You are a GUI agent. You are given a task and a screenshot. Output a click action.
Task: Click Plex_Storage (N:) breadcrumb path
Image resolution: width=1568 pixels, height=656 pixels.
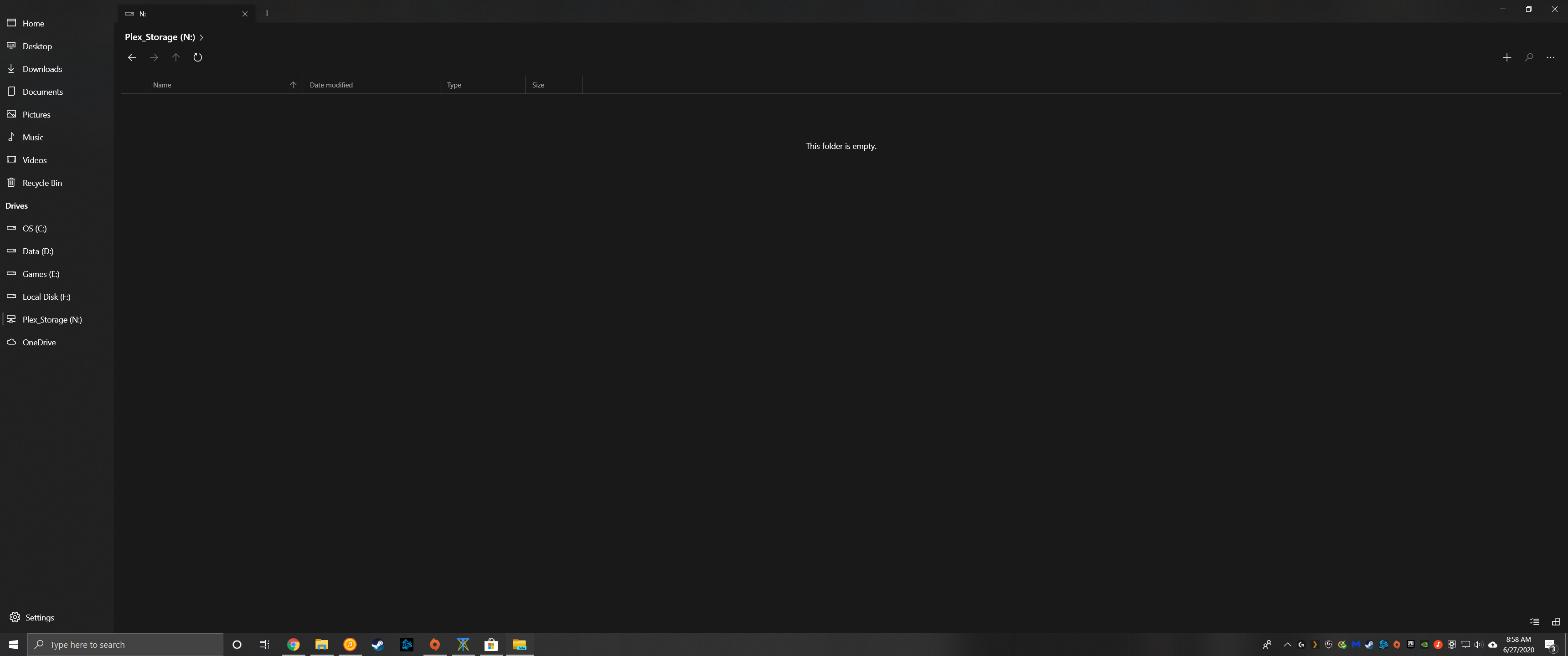point(160,37)
